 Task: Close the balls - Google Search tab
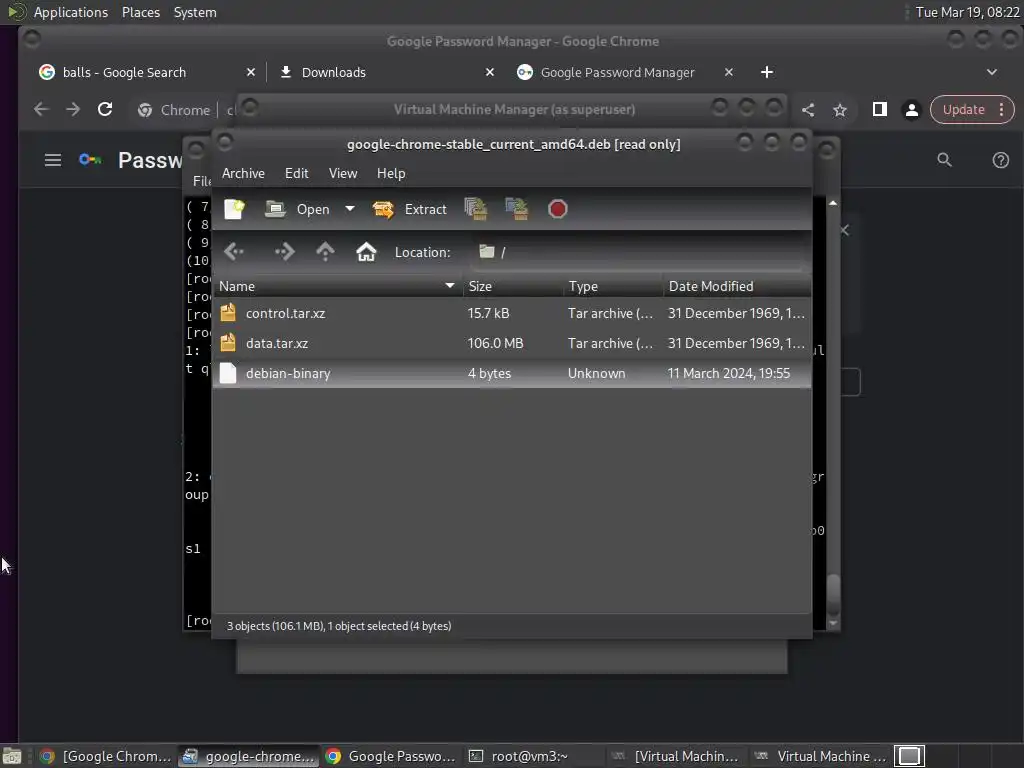[251, 72]
